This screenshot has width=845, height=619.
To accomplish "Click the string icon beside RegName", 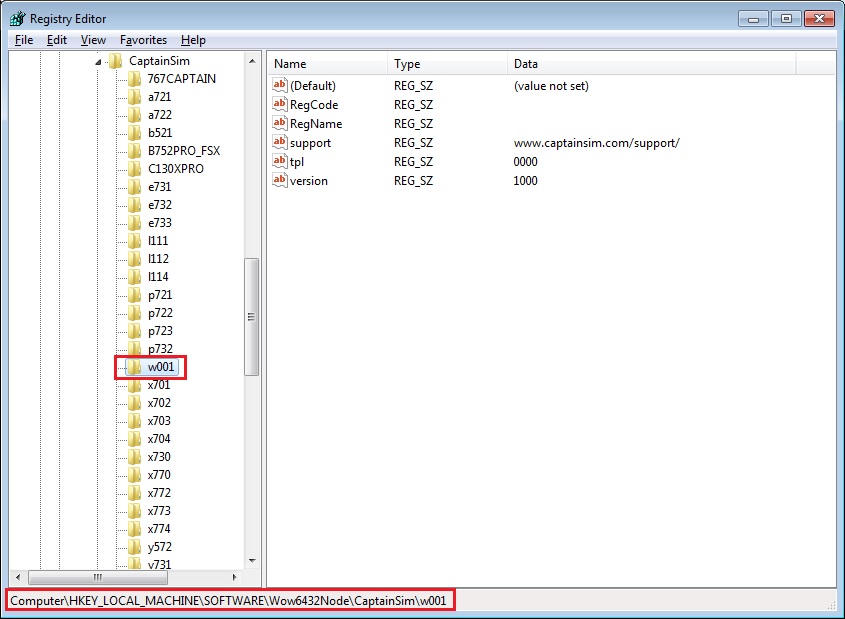I will click(280, 123).
